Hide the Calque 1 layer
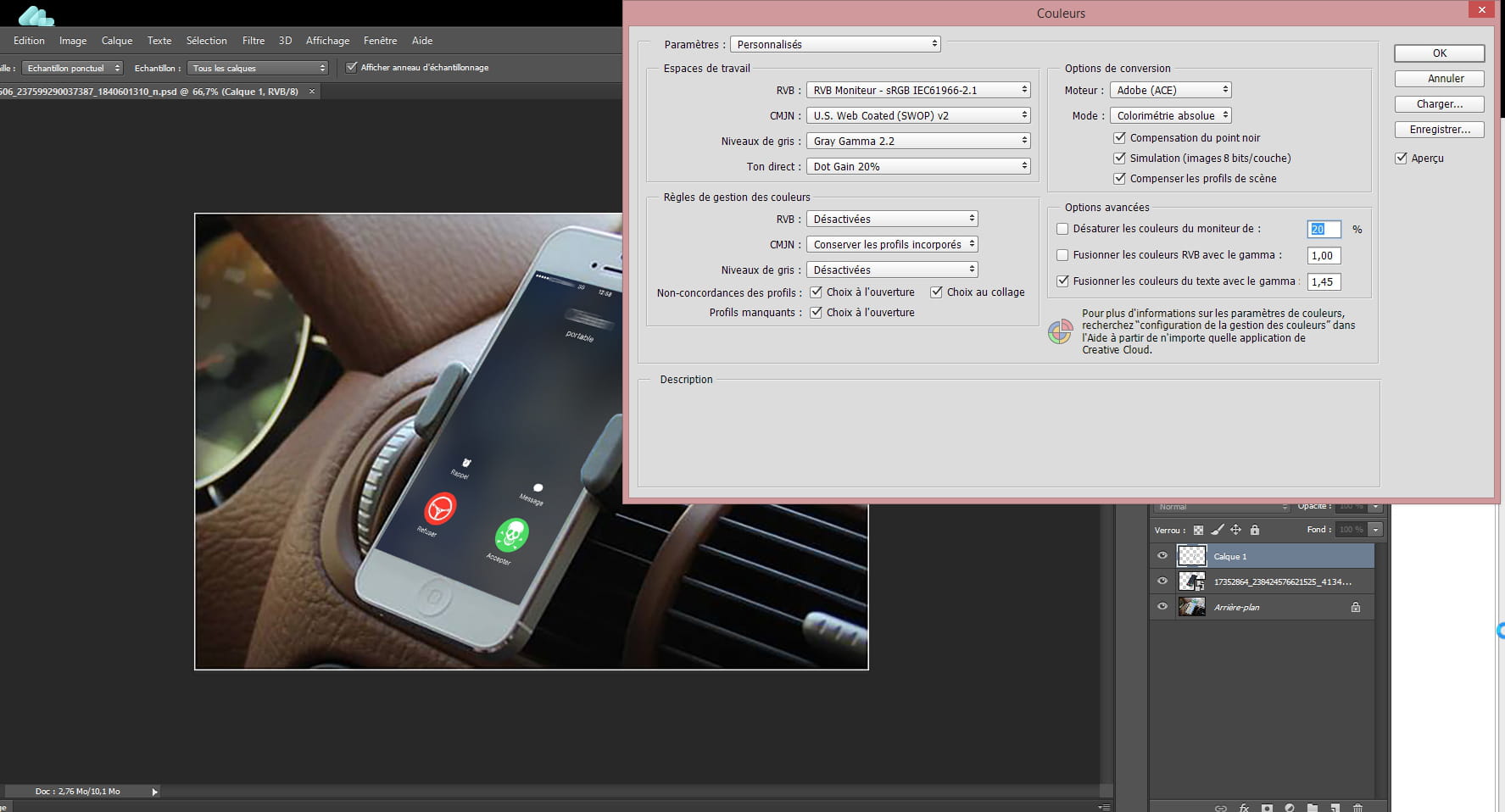 click(1162, 556)
